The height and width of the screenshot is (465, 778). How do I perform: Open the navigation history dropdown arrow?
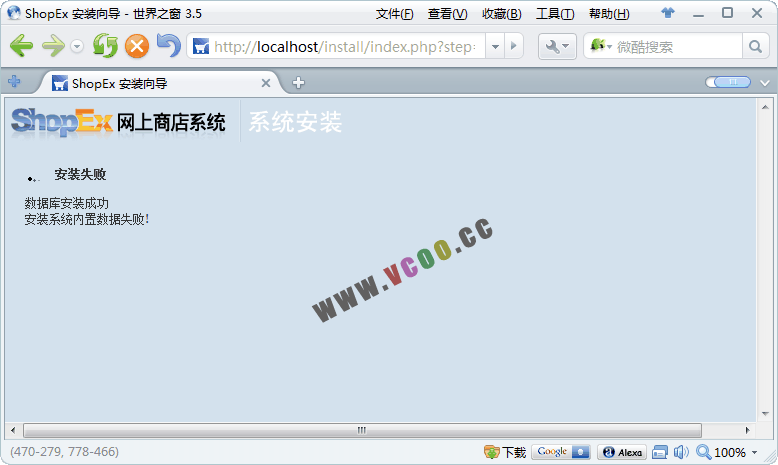click(77, 47)
